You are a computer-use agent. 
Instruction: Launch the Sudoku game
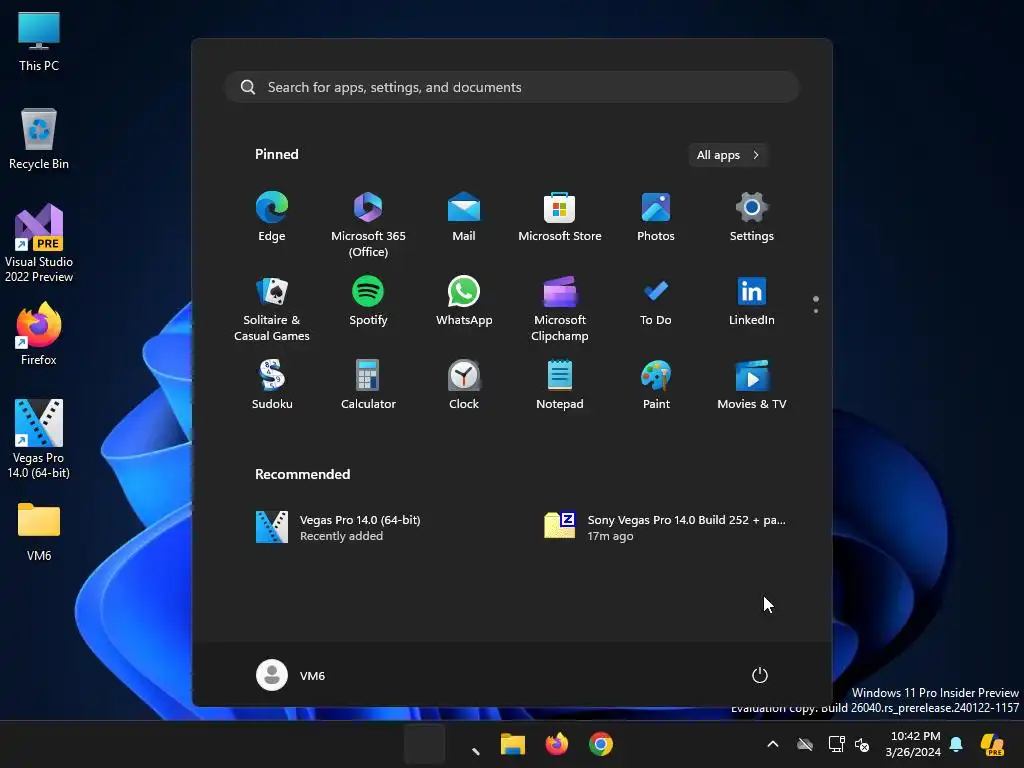point(272,385)
